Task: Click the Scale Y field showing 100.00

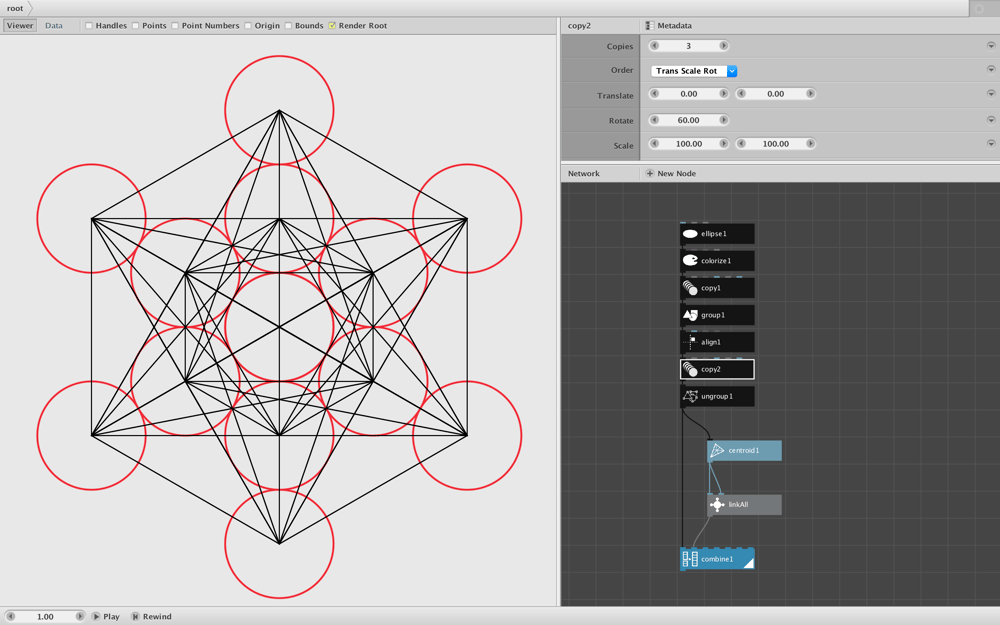Action: pos(775,143)
